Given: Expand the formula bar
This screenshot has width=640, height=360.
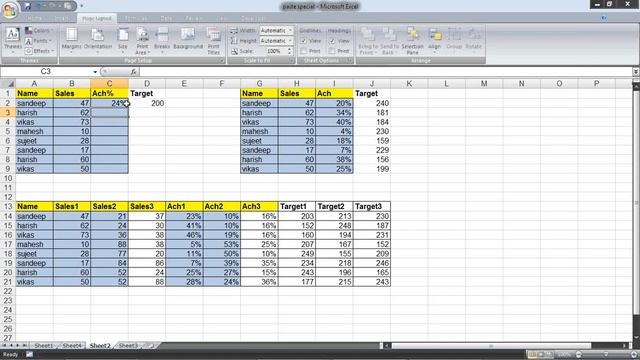Looking at the screenshot, I should coord(636,72).
